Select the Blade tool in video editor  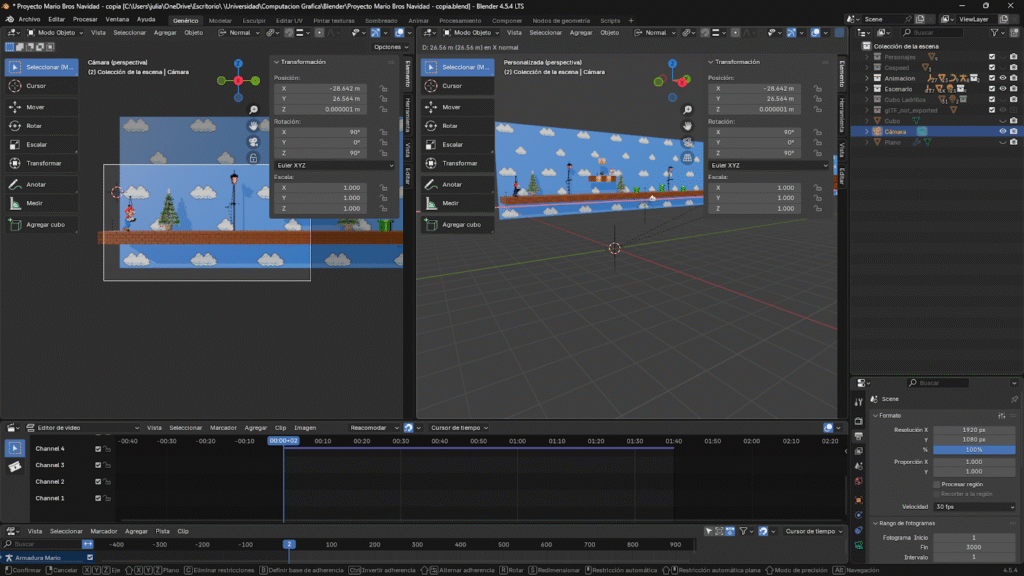point(15,467)
